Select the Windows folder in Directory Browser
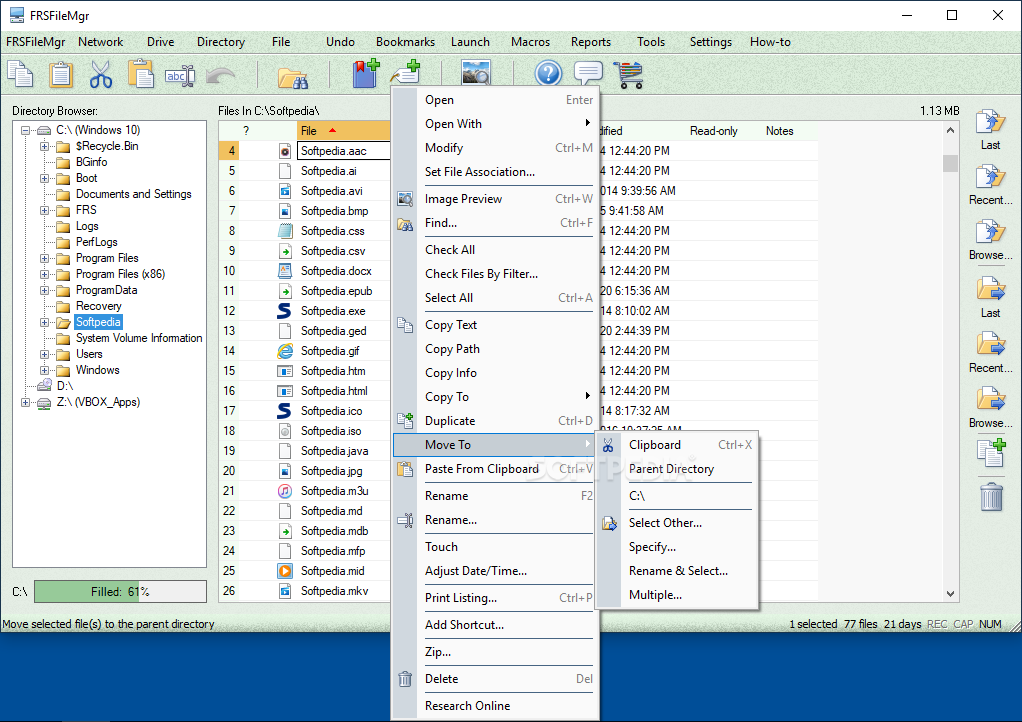 pos(98,370)
